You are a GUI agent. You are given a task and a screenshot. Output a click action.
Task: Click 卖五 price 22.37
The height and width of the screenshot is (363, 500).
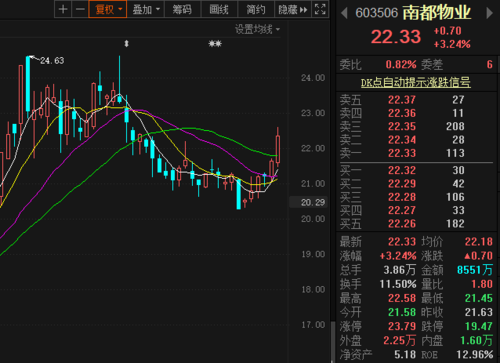point(402,100)
